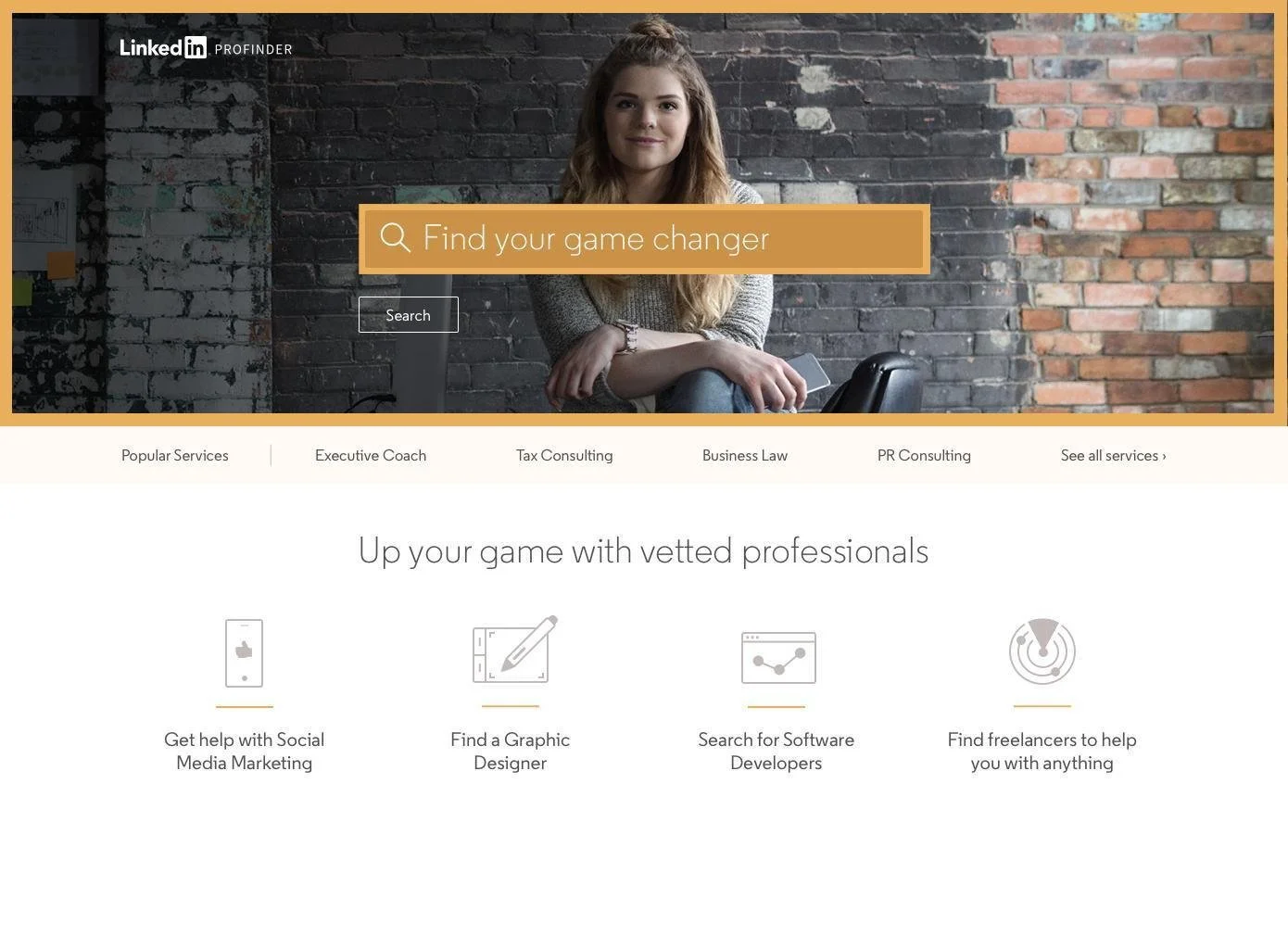Open Find a Graphic Designer link

tap(511, 752)
